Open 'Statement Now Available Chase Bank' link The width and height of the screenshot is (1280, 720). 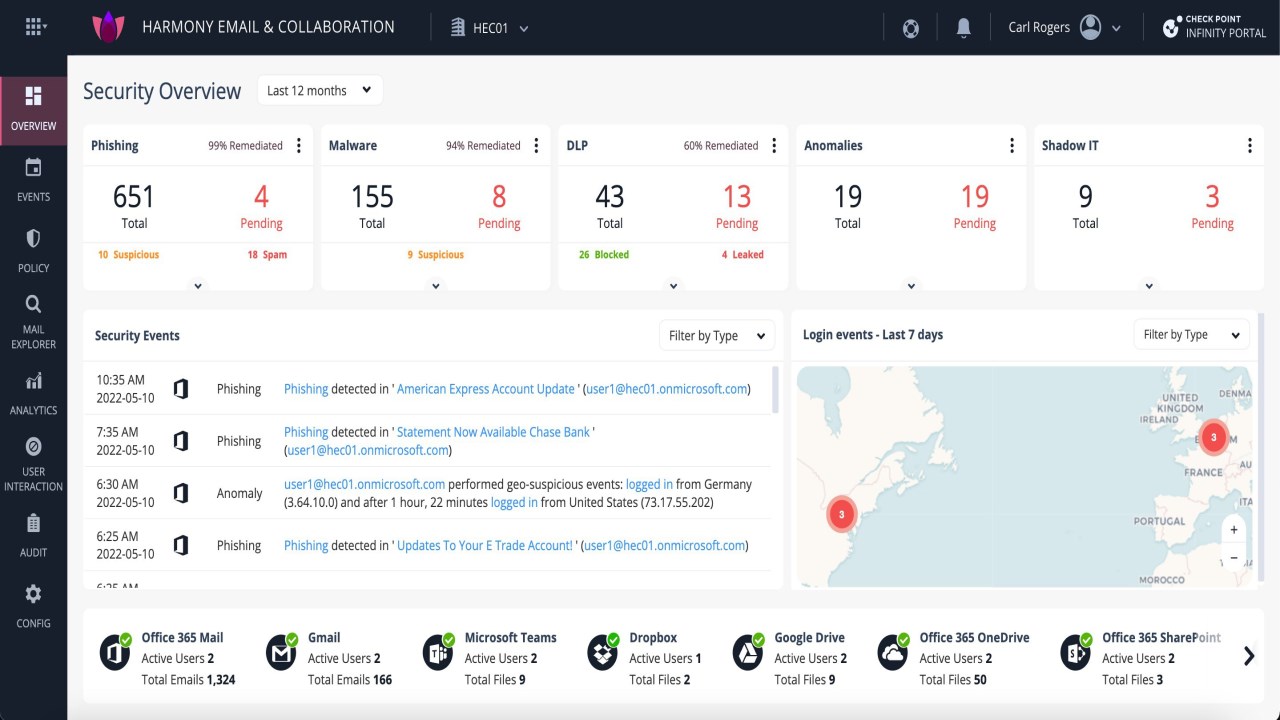tap(493, 432)
